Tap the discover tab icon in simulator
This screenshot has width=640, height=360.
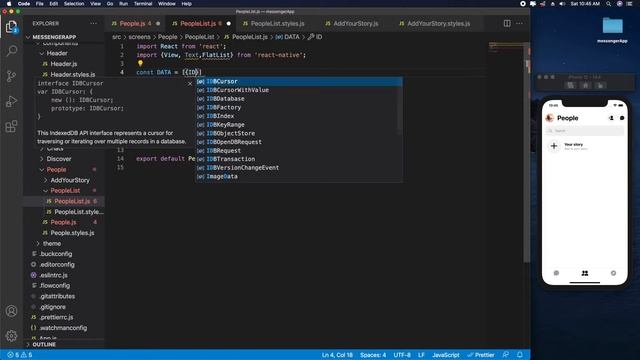613,273
